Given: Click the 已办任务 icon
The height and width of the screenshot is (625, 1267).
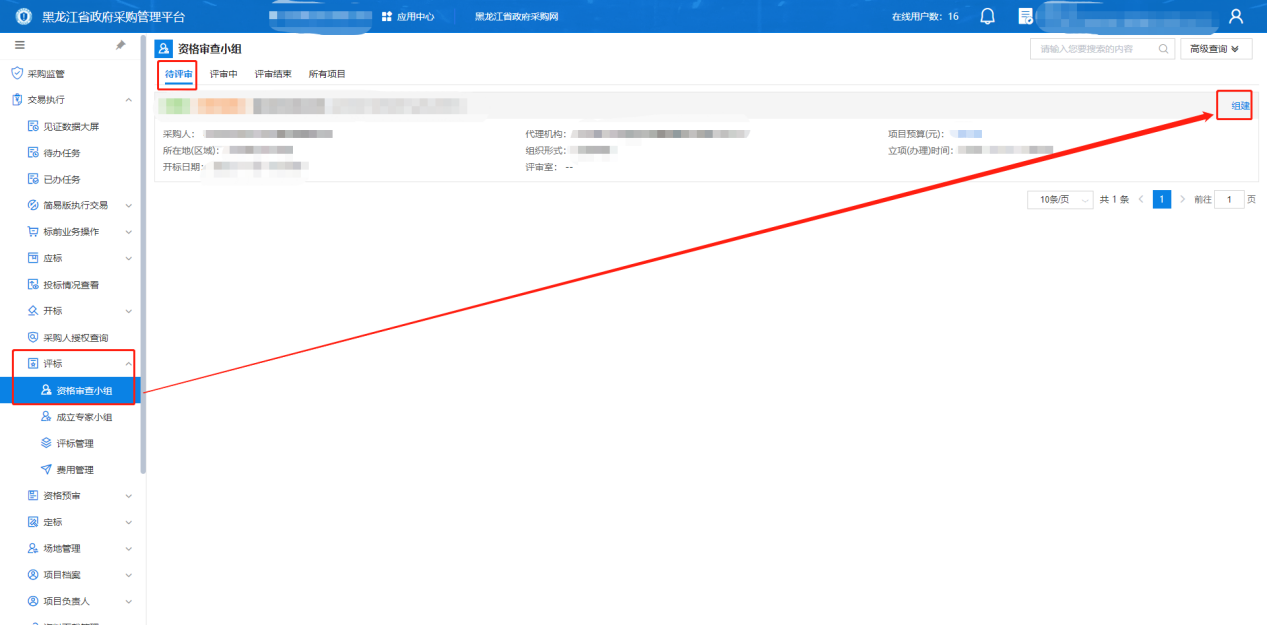Looking at the screenshot, I should tap(33, 179).
